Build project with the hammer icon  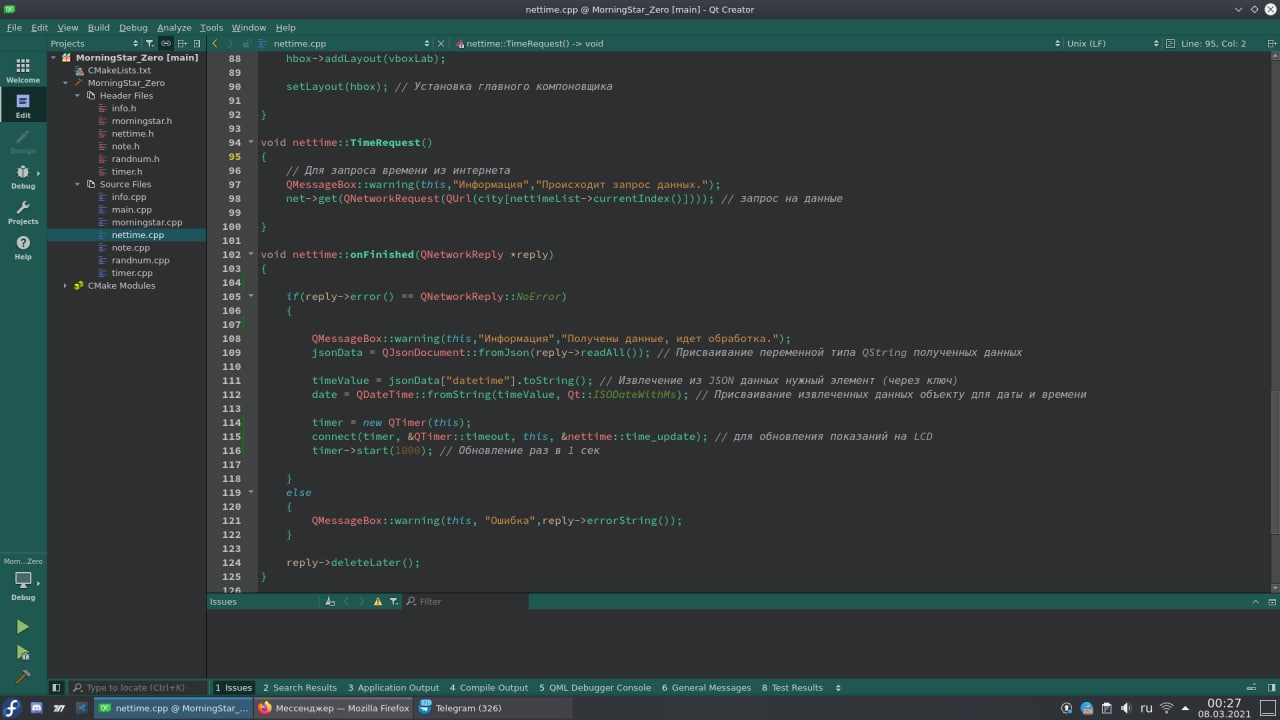click(x=23, y=677)
